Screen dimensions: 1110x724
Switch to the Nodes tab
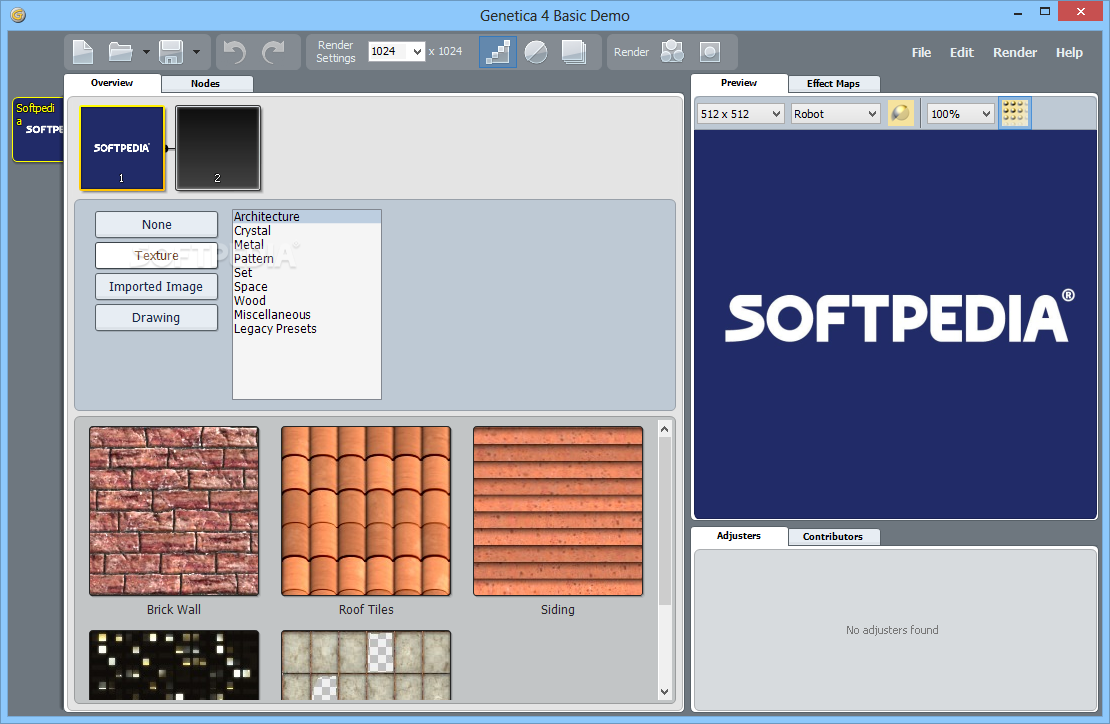pyautogui.click(x=206, y=84)
